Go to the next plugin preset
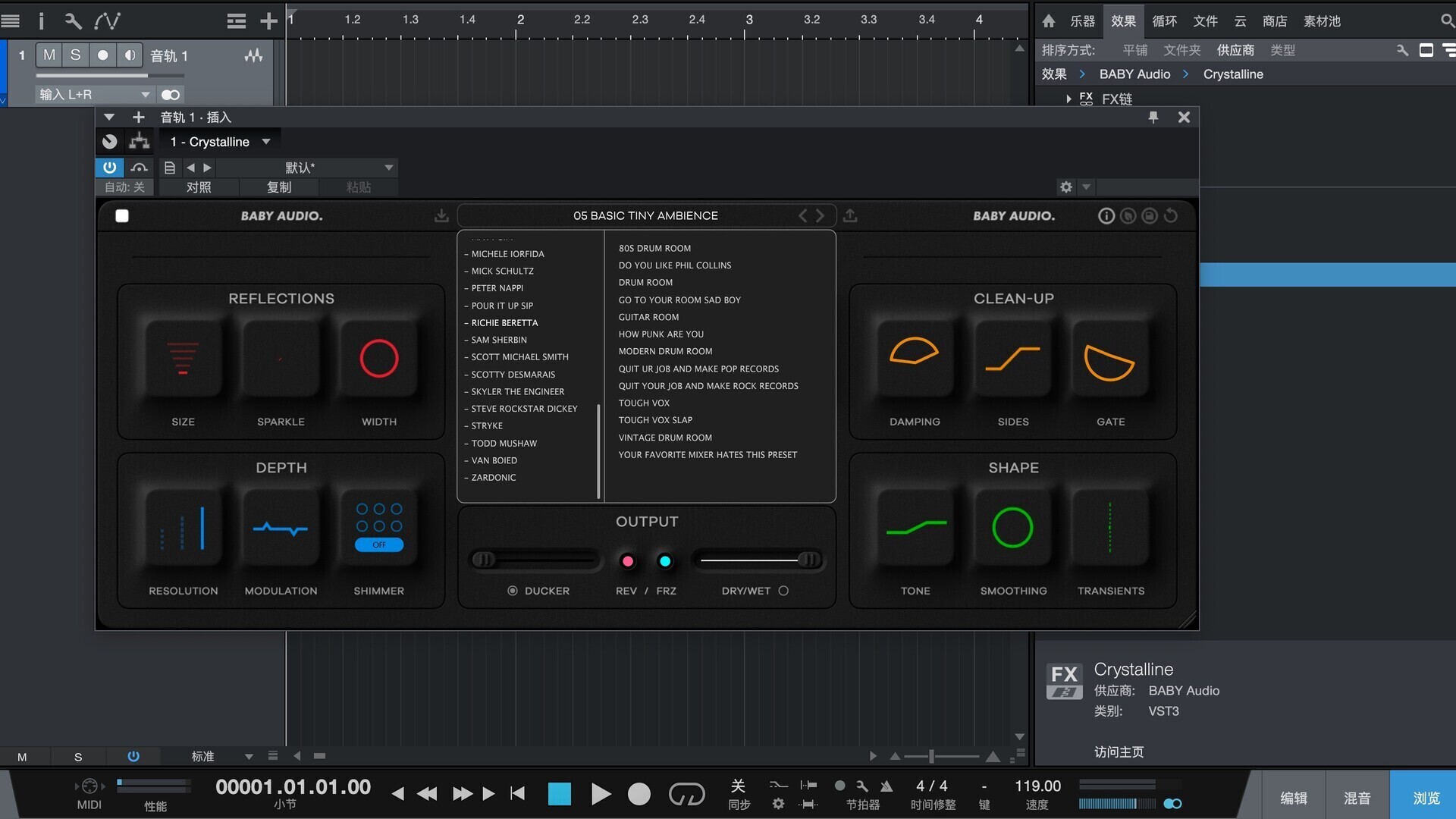1456x819 pixels. (820, 215)
